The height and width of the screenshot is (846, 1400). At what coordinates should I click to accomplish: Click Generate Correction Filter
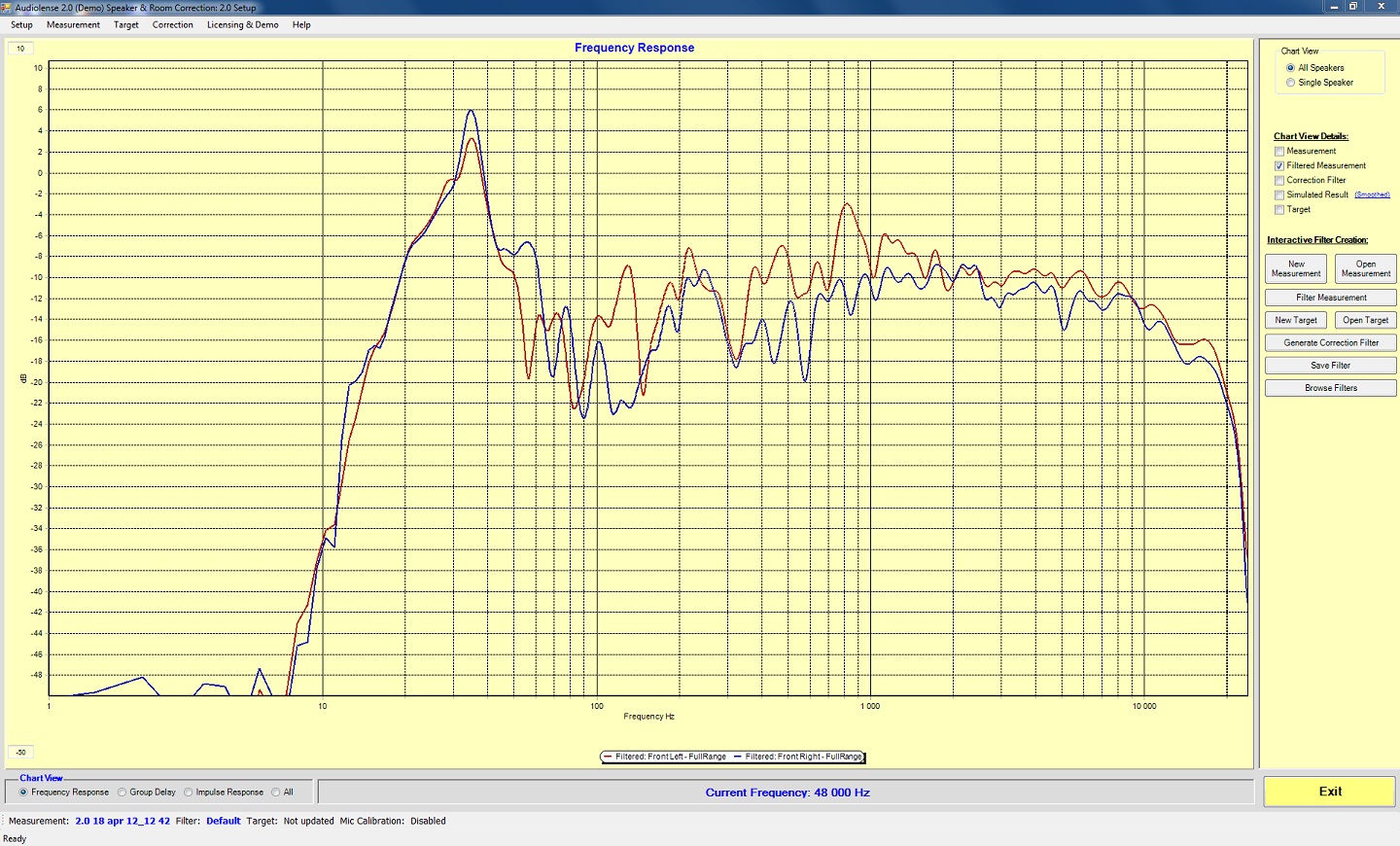point(1331,342)
